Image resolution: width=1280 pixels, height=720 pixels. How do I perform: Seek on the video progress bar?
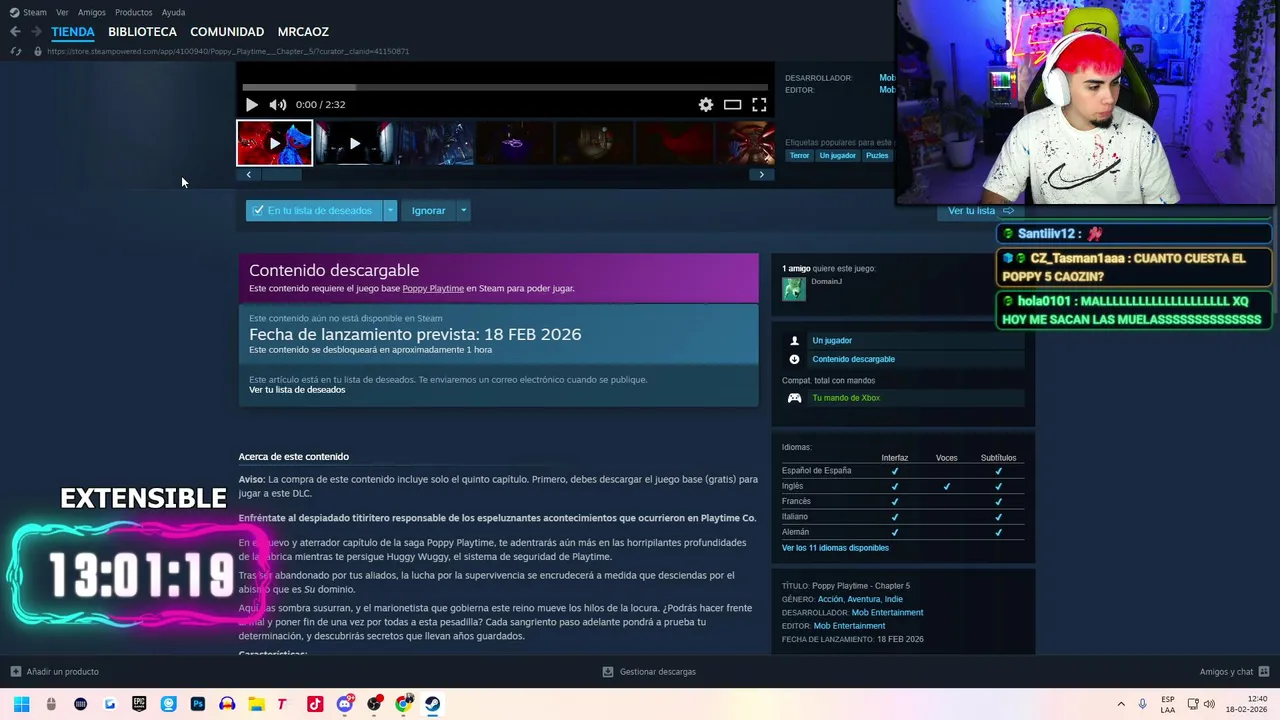click(505, 87)
